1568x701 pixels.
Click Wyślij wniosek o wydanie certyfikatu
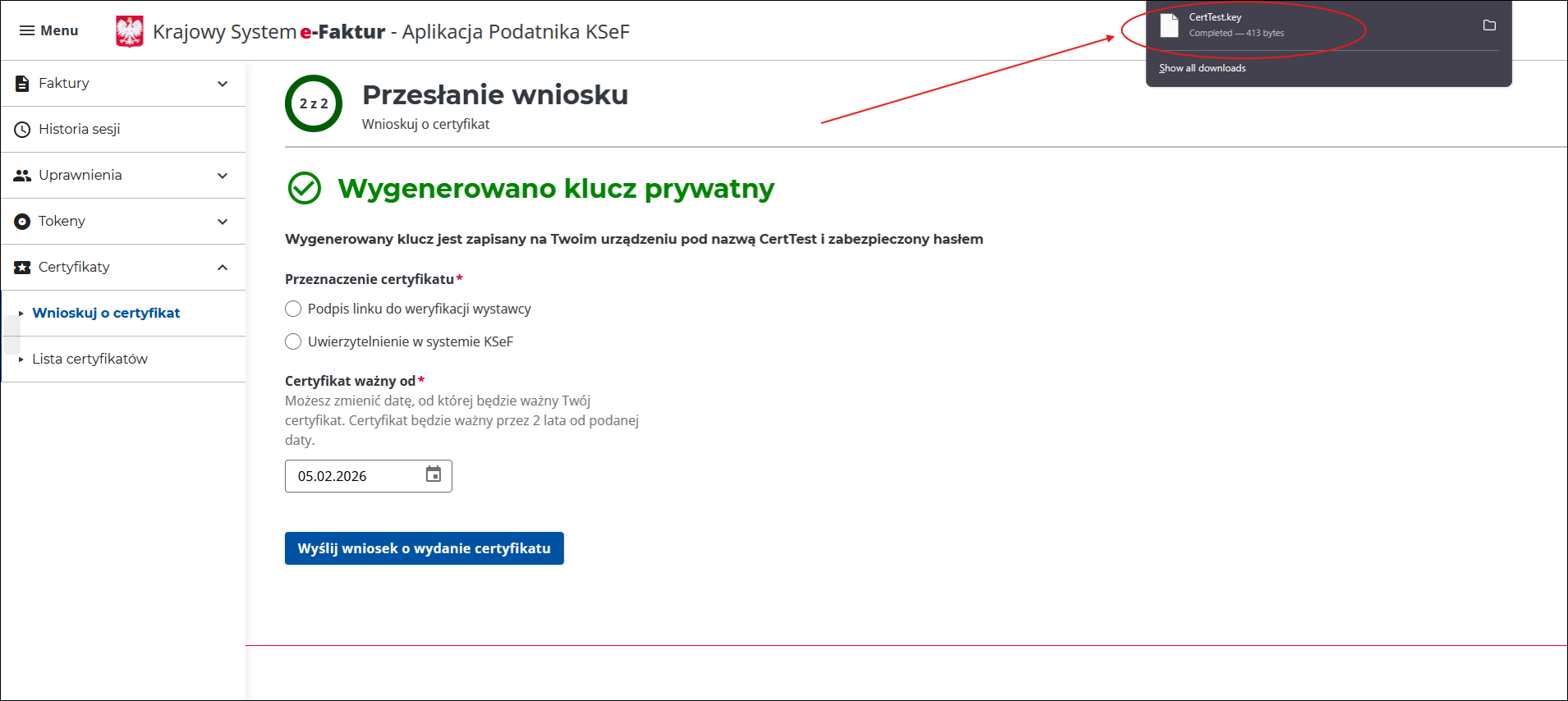point(424,548)
